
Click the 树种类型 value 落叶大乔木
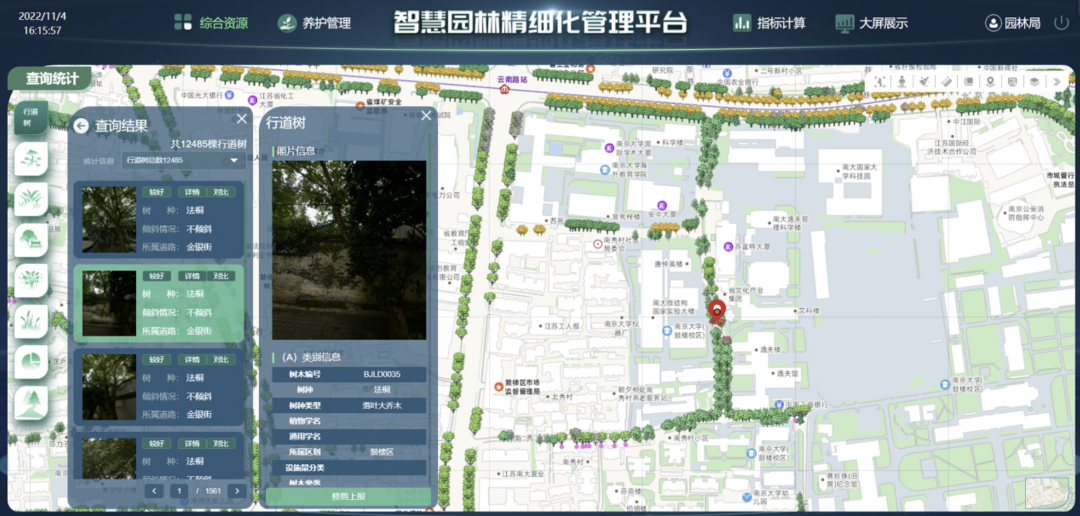382,406
